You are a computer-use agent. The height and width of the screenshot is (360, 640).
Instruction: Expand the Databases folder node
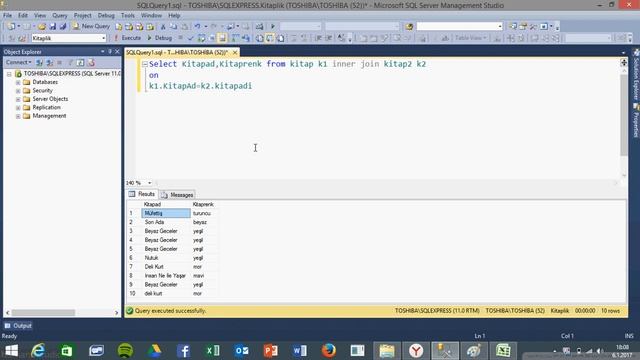[18, 82]
